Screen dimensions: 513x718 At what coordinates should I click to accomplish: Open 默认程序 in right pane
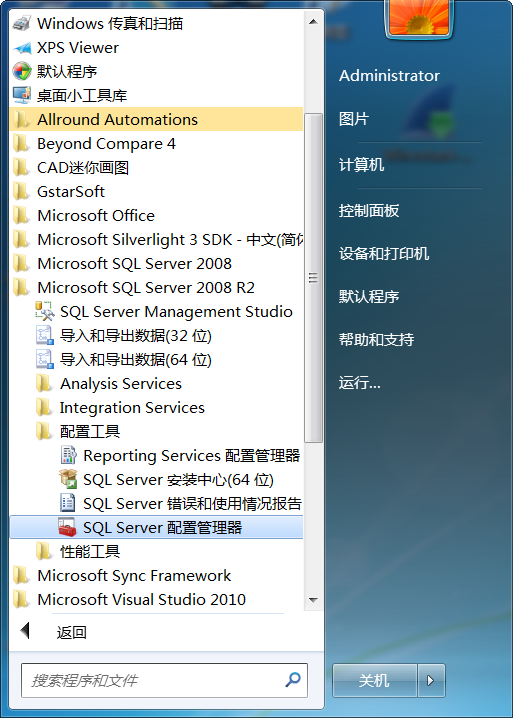pos(369,296)
